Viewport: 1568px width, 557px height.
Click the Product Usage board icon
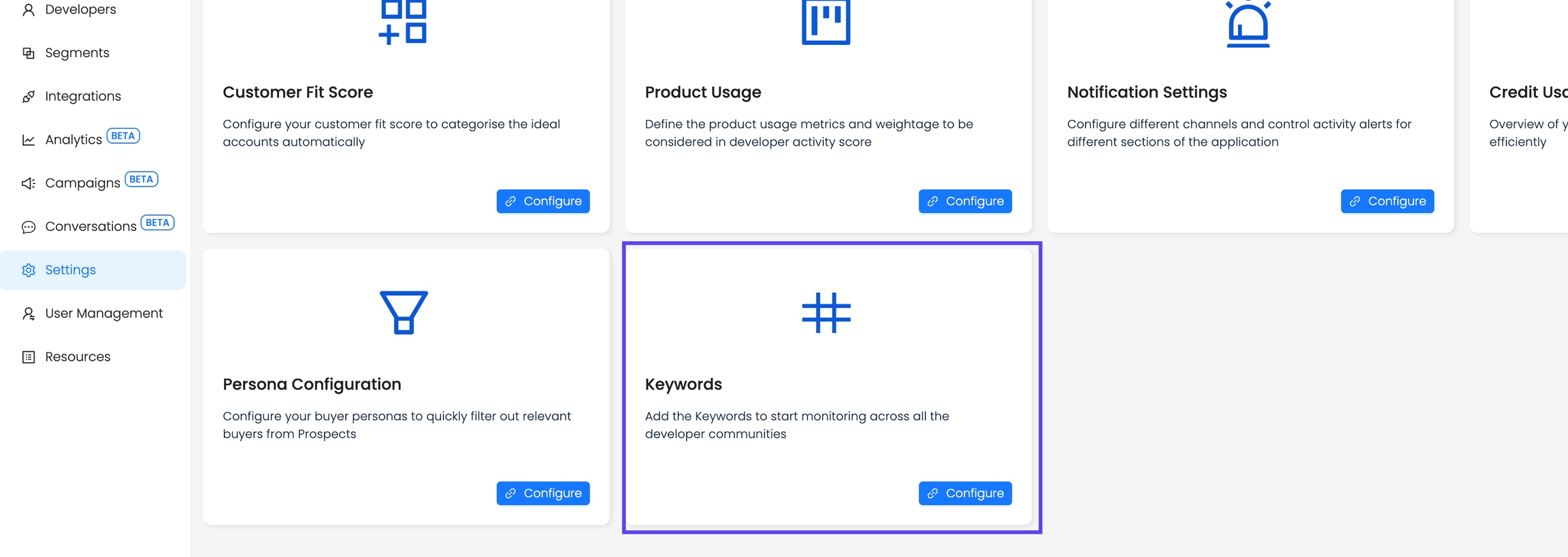click(826, 22)
